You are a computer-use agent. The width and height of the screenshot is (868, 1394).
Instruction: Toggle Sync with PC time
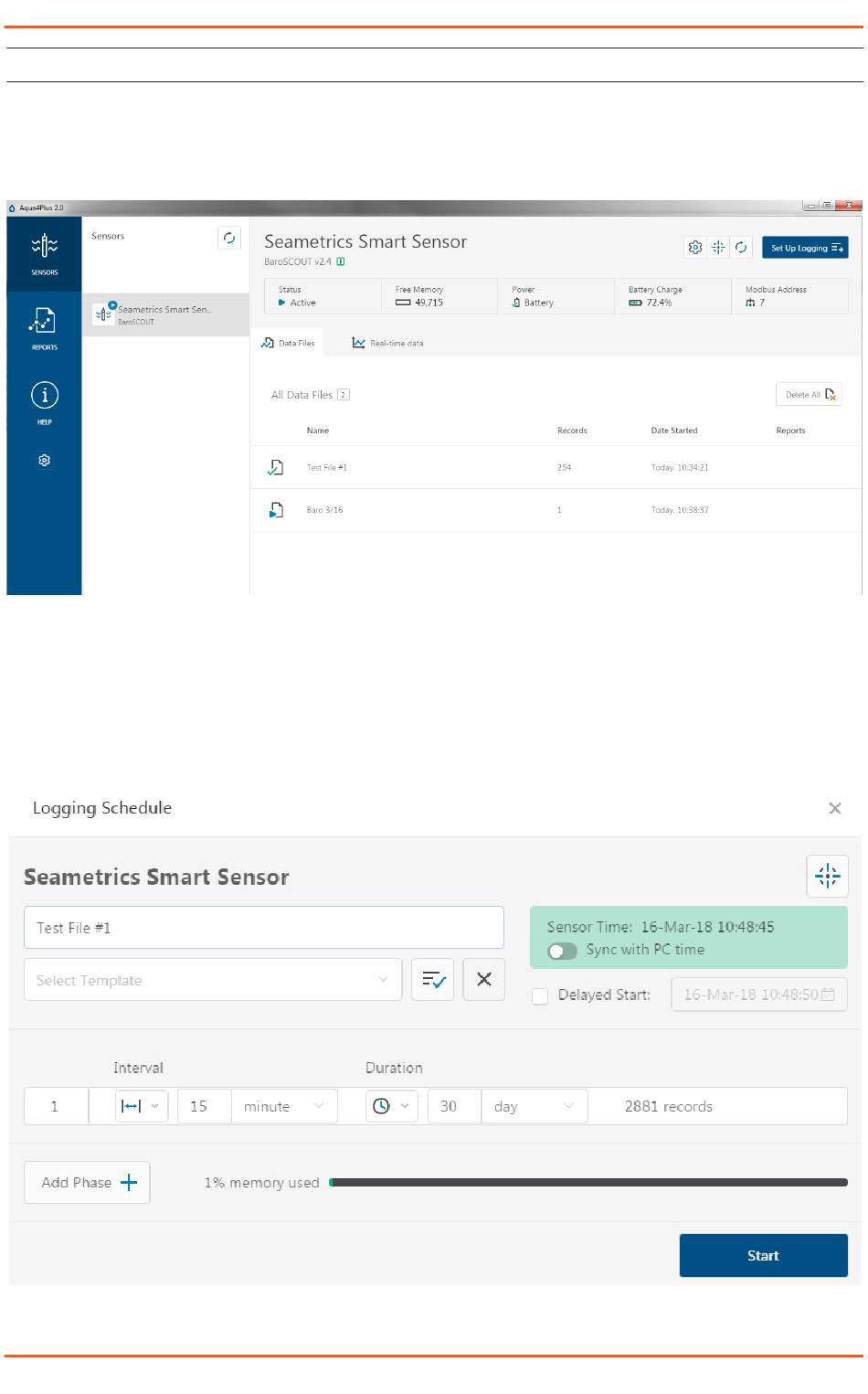[x=562, y=951]
